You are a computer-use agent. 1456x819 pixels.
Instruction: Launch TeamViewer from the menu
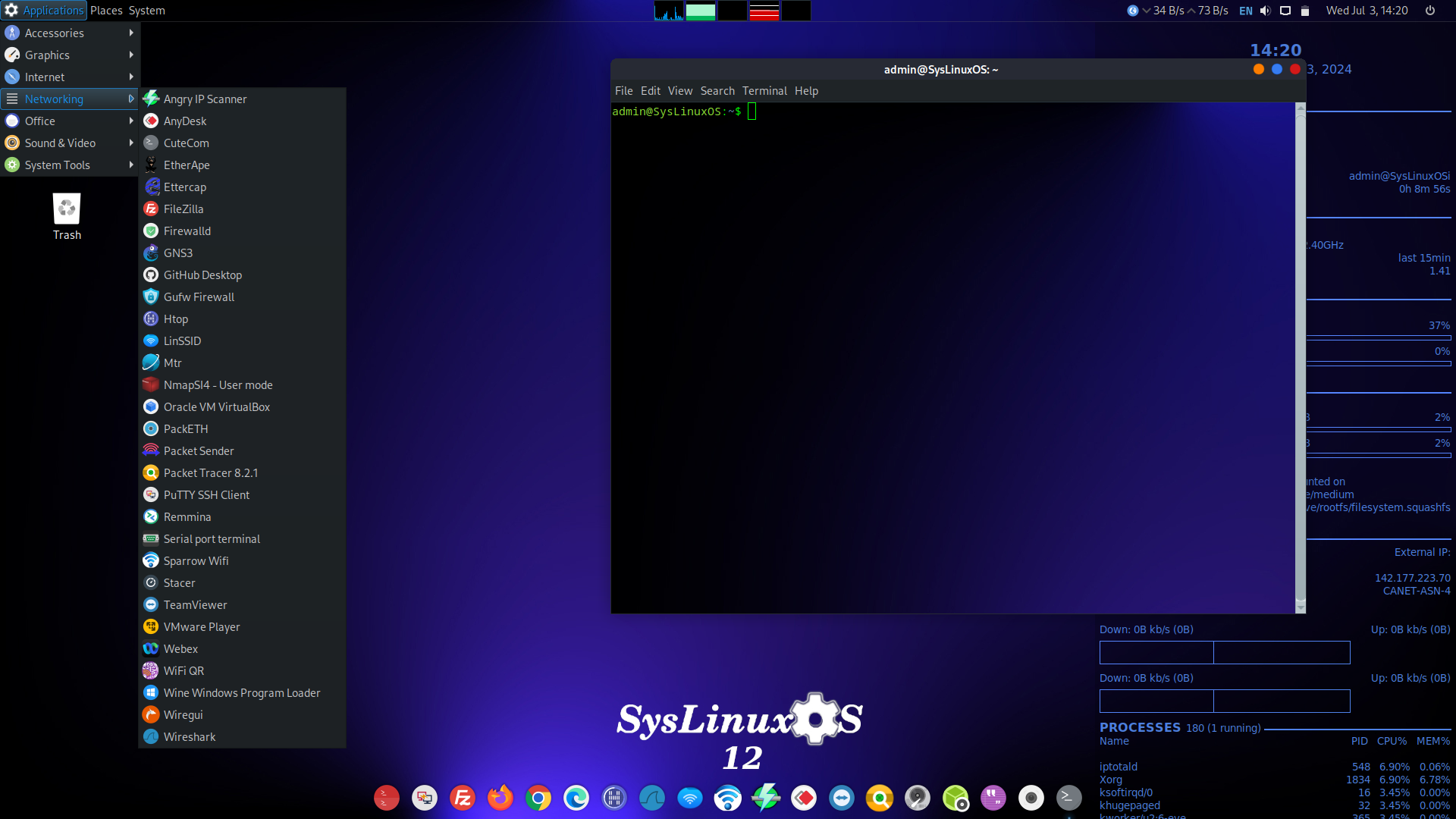(242, 604)
